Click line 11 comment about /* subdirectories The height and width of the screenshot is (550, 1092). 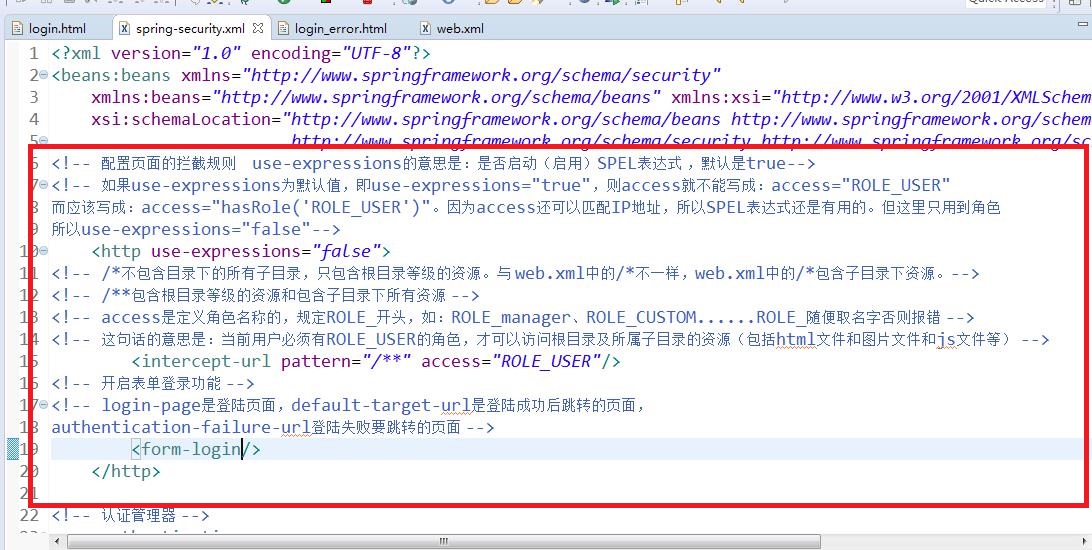515,273
